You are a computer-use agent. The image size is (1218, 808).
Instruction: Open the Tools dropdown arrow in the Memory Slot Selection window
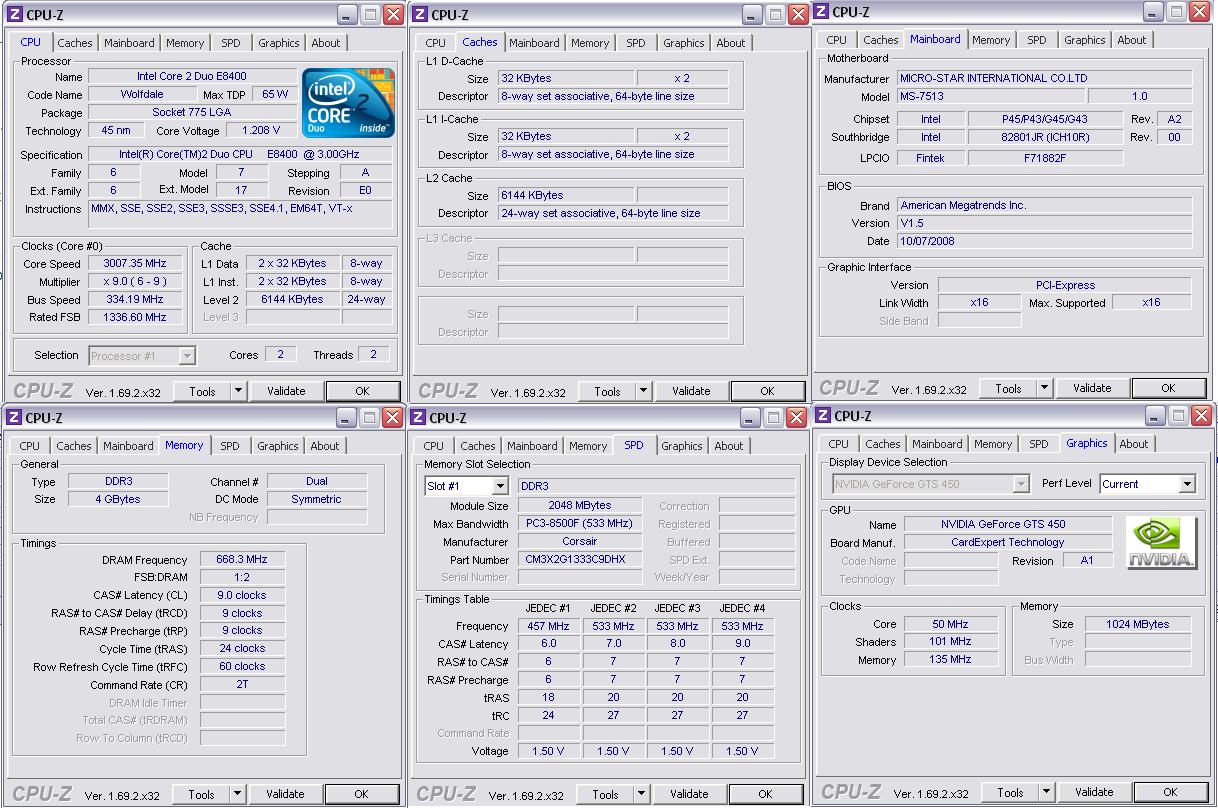coord(642,794)
